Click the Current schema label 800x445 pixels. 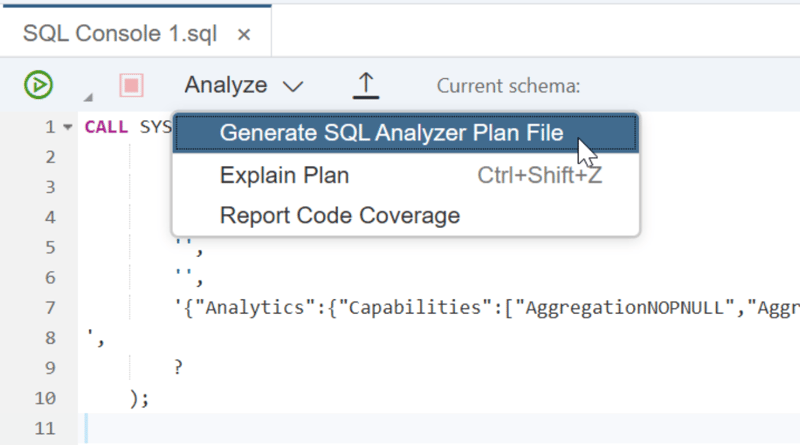tap(508, 86)
